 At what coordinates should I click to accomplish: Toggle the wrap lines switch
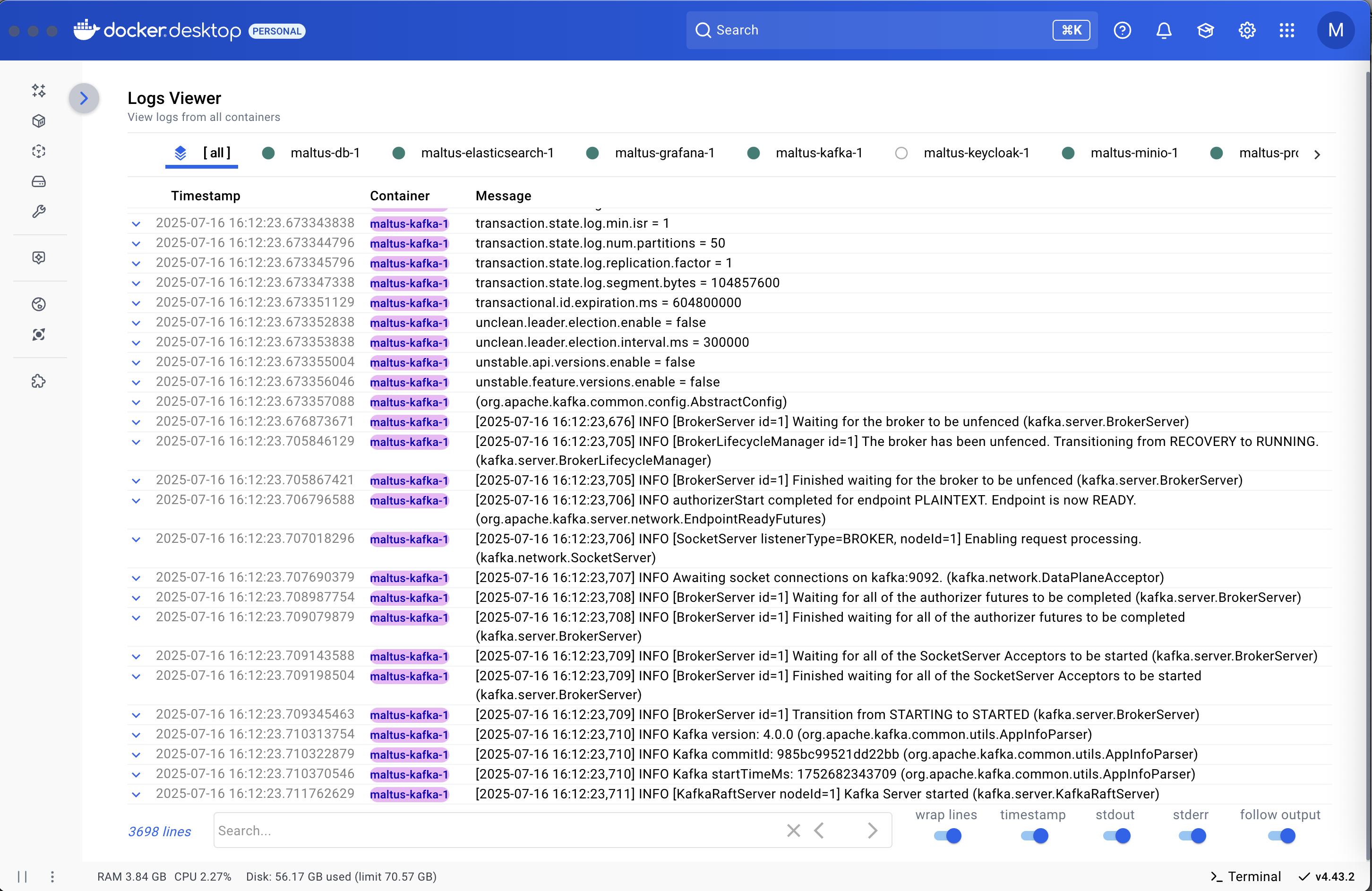coord(947,836)
